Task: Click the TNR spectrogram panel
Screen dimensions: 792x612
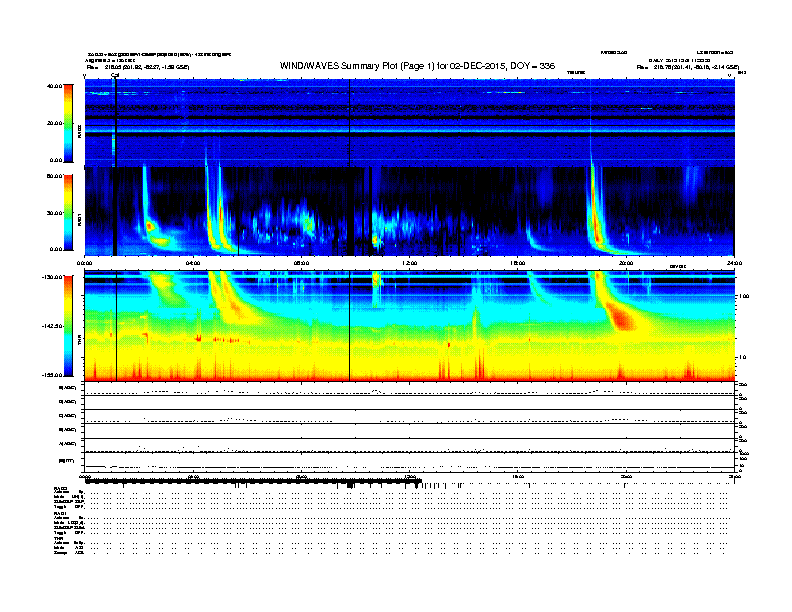Action: click(409, 326)
